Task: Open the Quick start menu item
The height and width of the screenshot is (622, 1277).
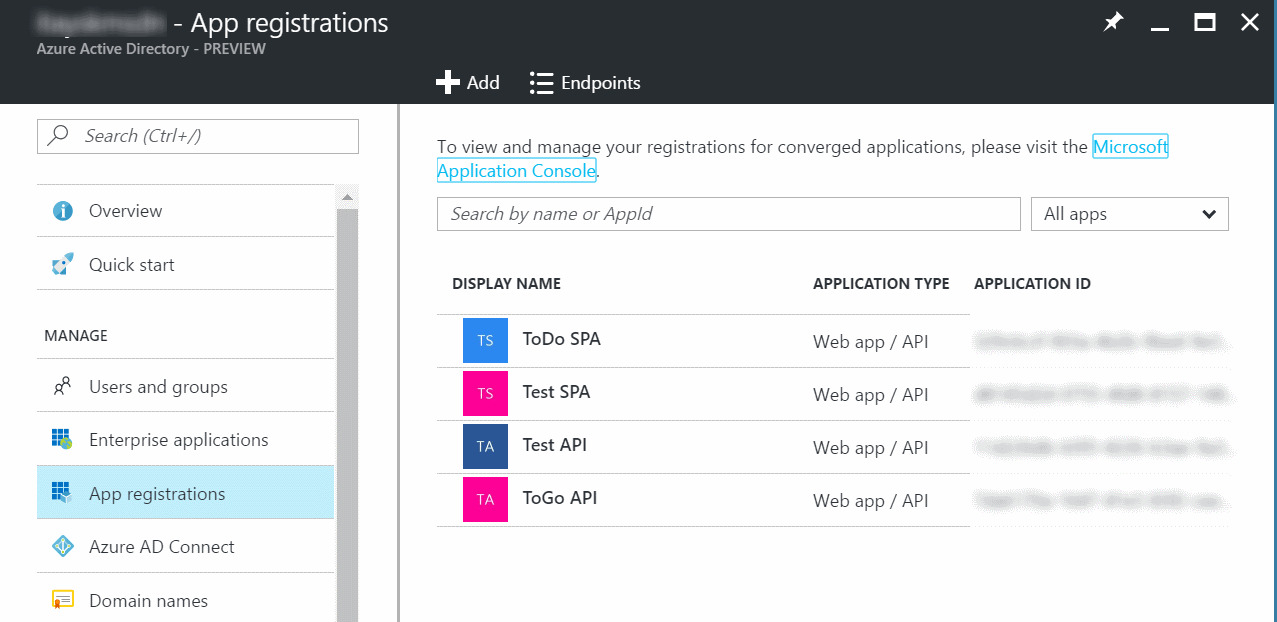Action: click(x=185, y=264)
